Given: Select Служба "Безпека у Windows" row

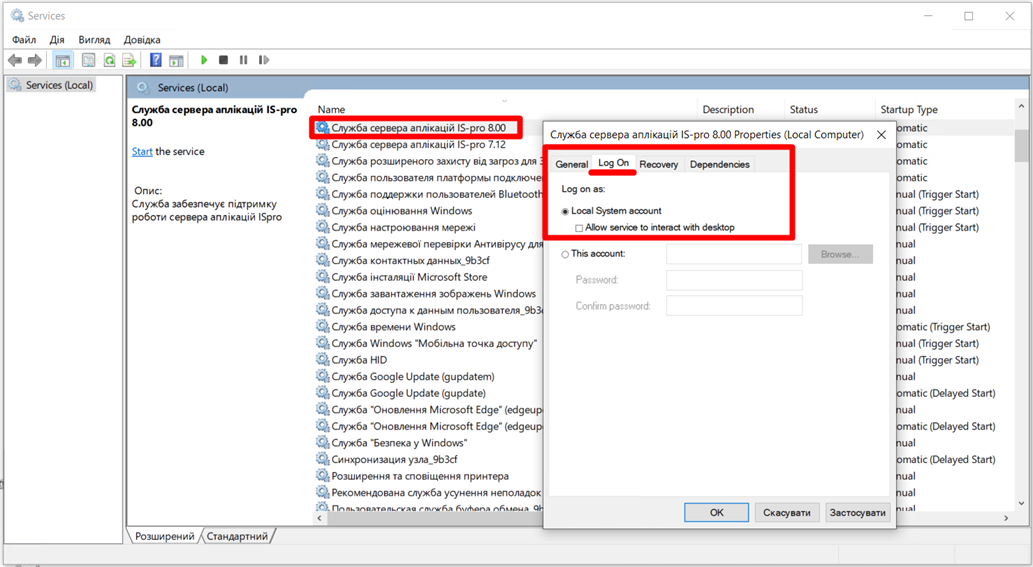Looking at the screenshot, I should point(399,443).
